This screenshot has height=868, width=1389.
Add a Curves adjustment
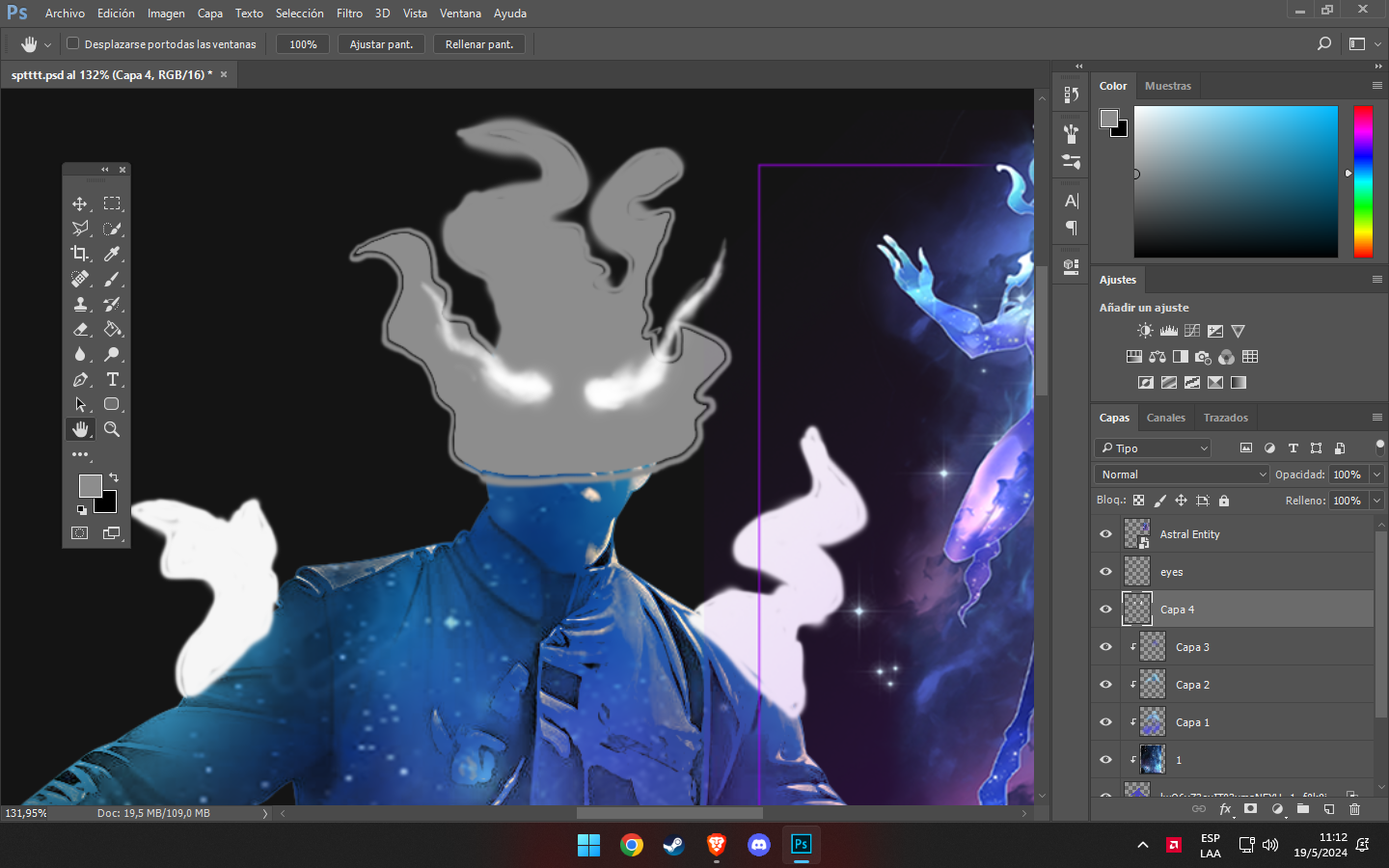(1192, 331)
